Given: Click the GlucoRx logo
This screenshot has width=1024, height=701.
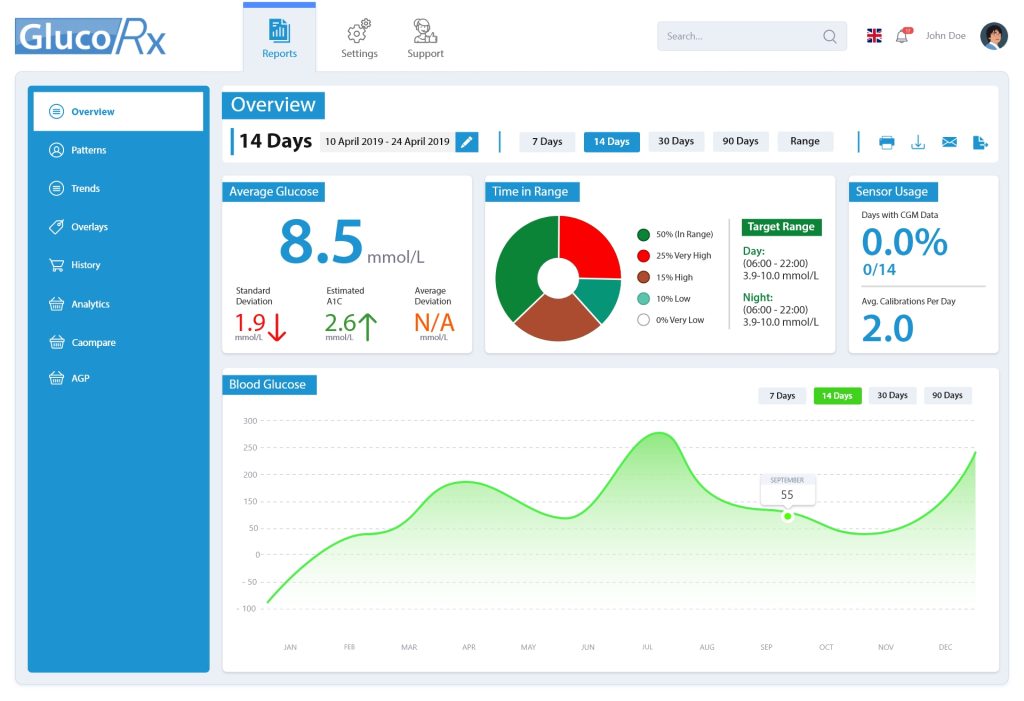Looking at the screenshot, I should pos(91,36).
